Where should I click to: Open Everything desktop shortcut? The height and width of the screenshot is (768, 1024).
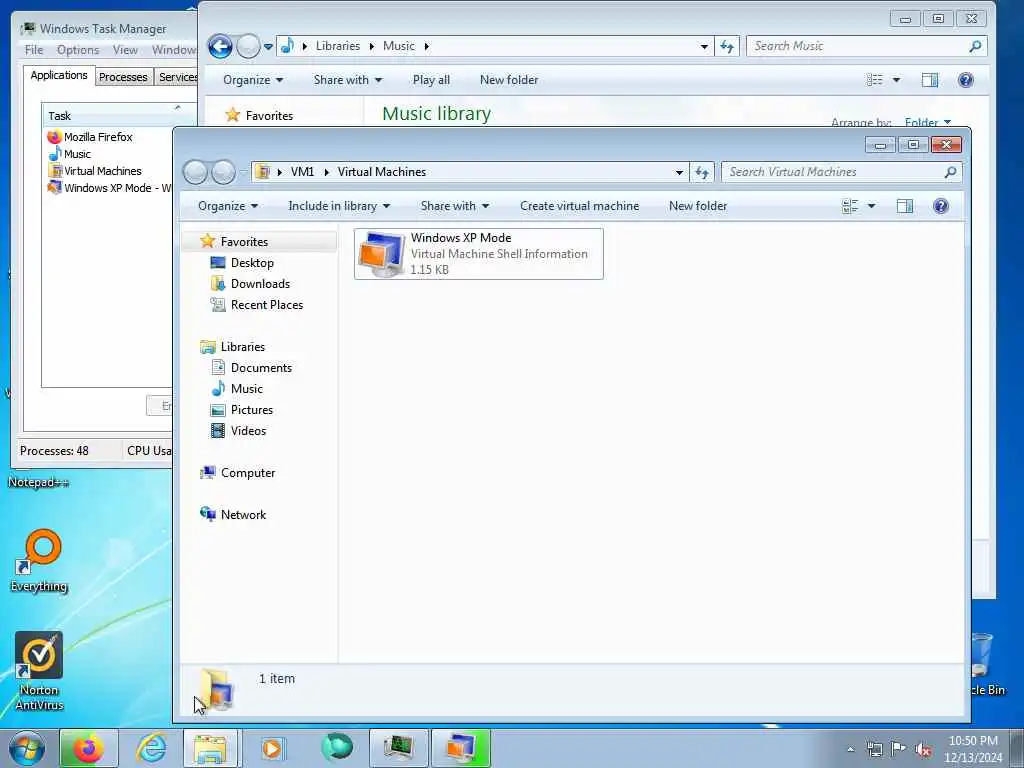(39, 561)
